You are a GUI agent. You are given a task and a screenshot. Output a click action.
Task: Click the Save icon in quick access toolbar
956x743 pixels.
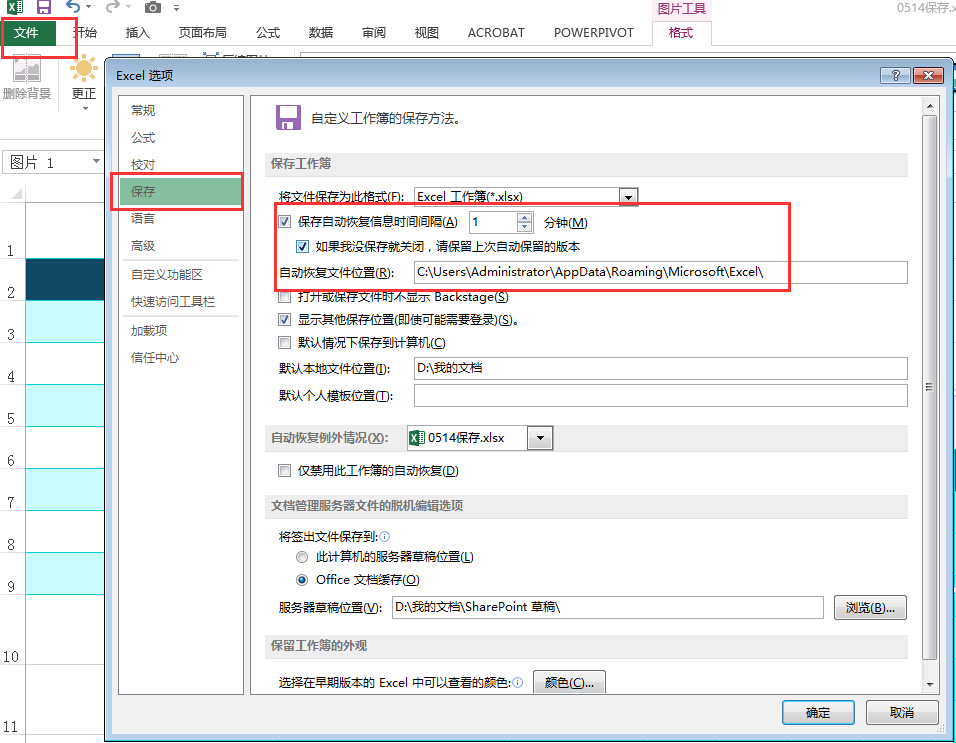click(43, 7)
